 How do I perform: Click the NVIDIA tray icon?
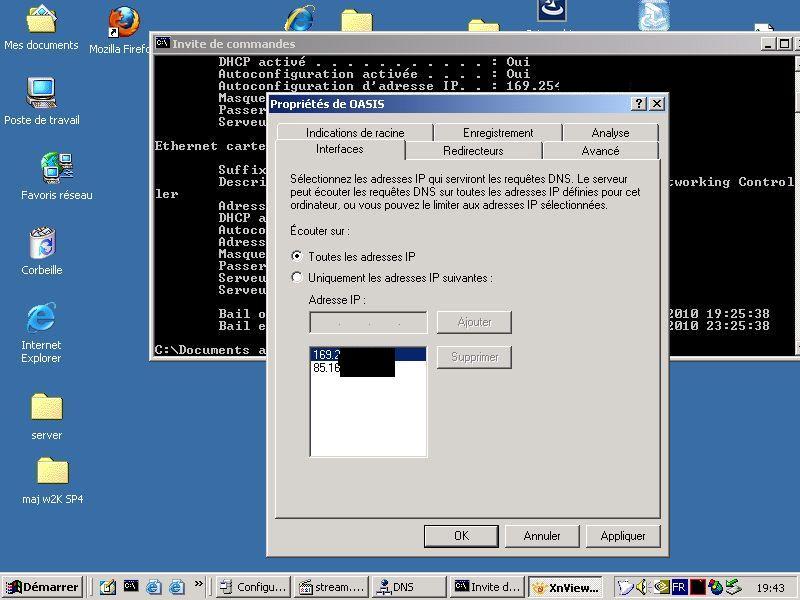click(663, 587)
